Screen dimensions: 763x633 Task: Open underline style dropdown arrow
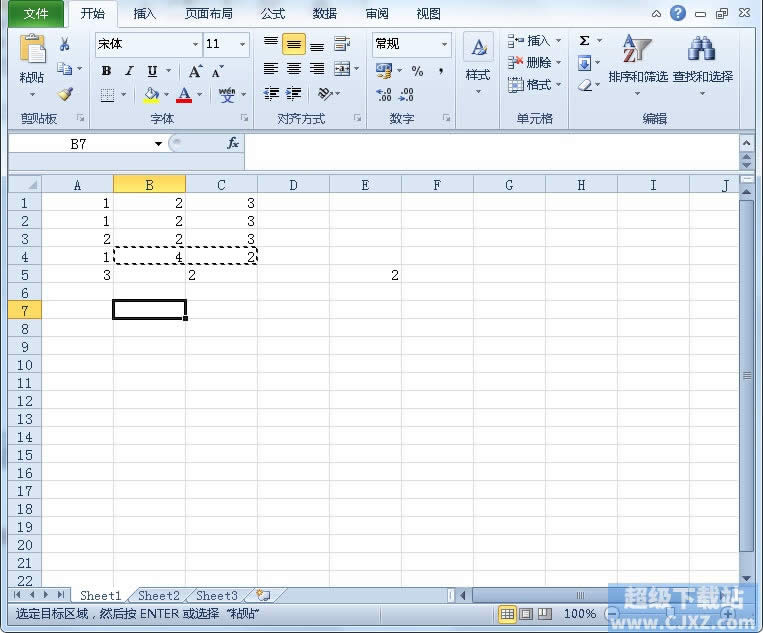(168, 71)
